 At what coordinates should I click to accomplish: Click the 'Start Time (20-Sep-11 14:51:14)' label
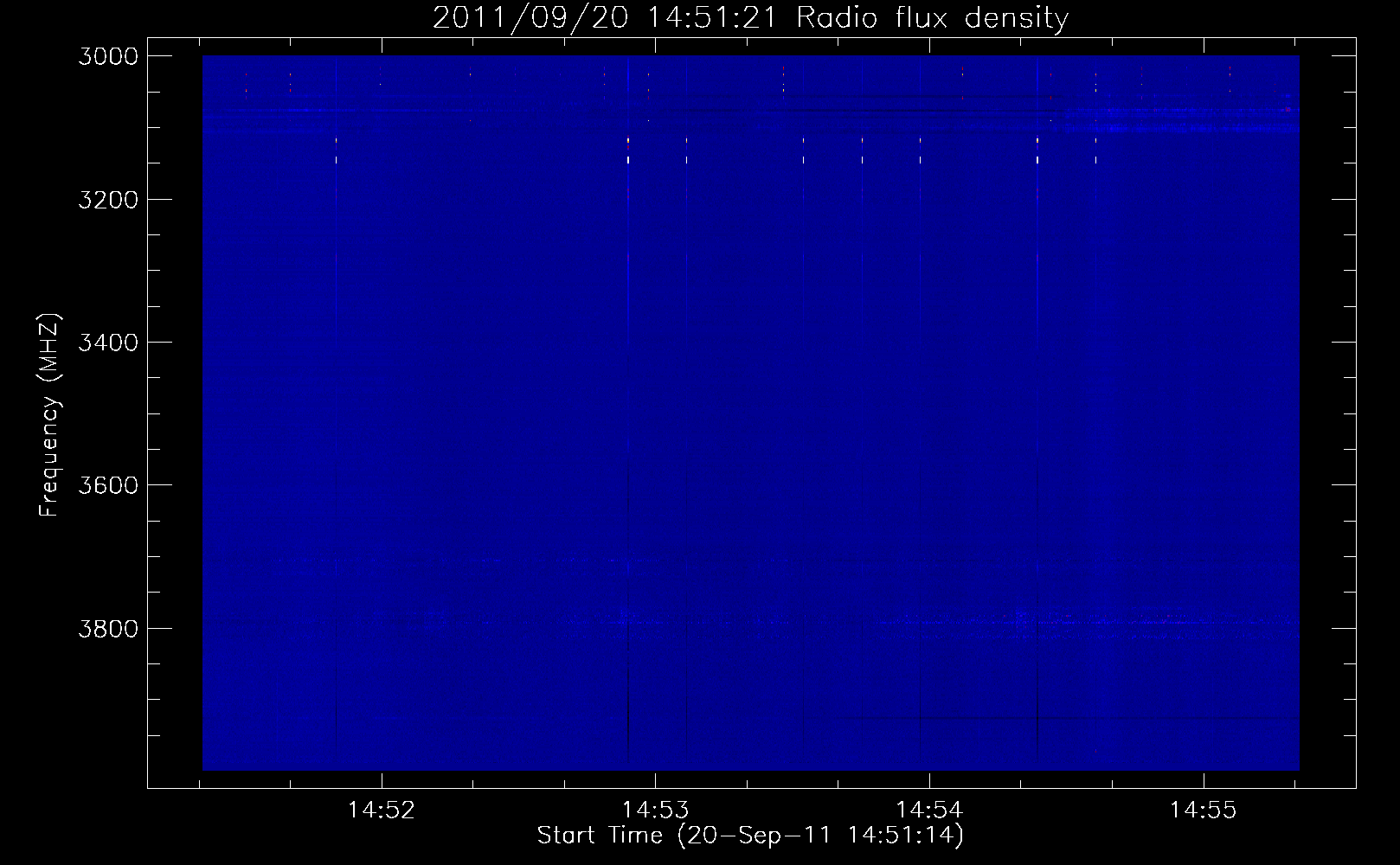(x=750, y=836)
